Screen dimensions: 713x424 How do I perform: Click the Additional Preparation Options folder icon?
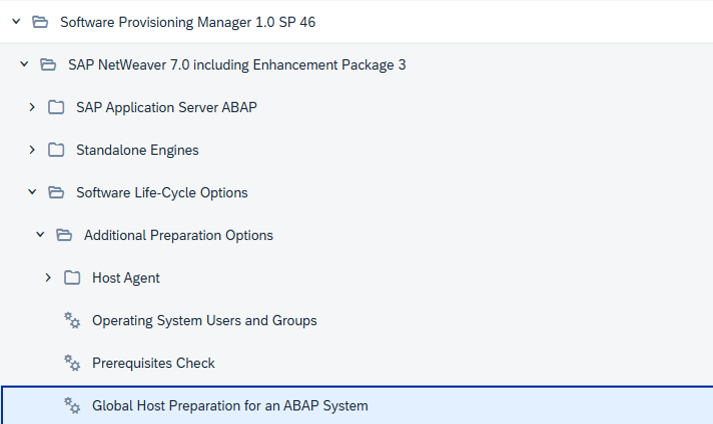(x=64, y=235)
